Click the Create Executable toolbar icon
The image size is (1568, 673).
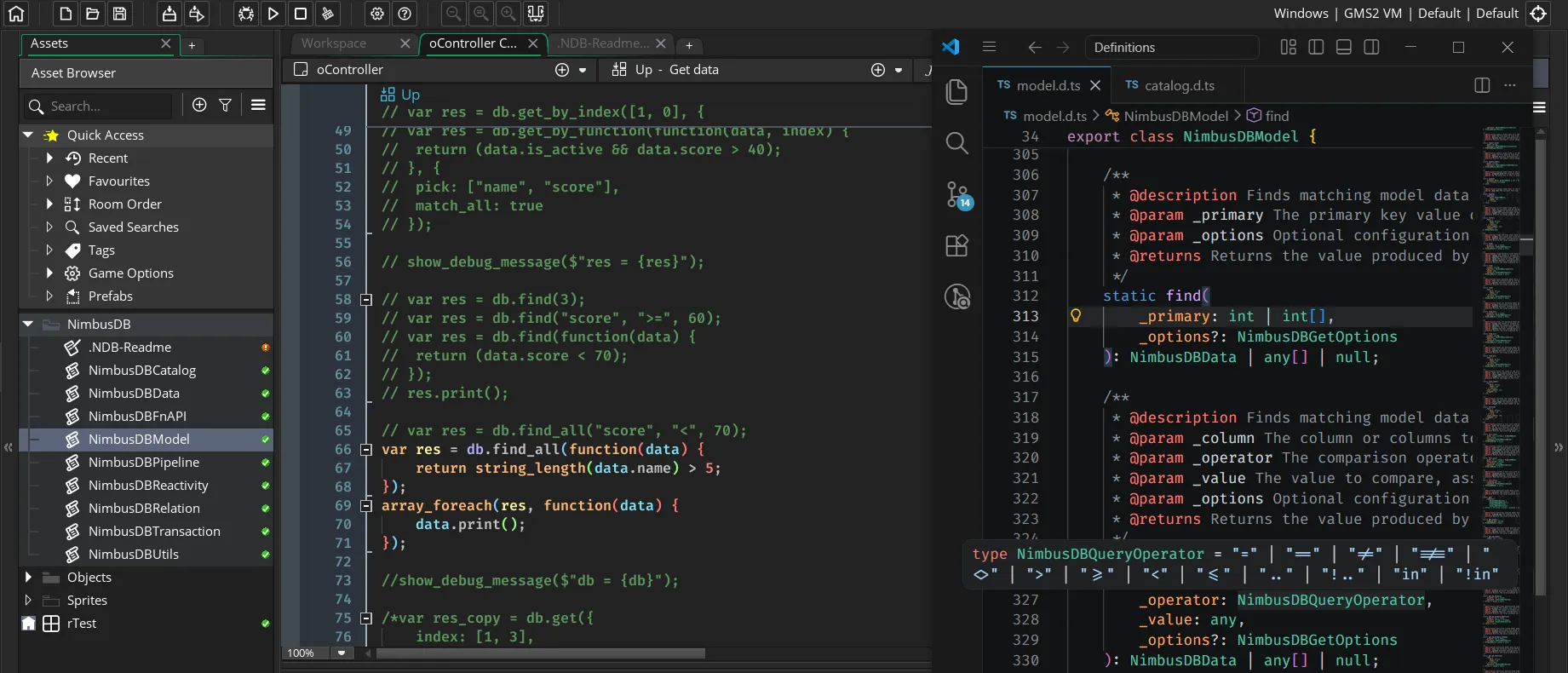[x=169, y=14]
